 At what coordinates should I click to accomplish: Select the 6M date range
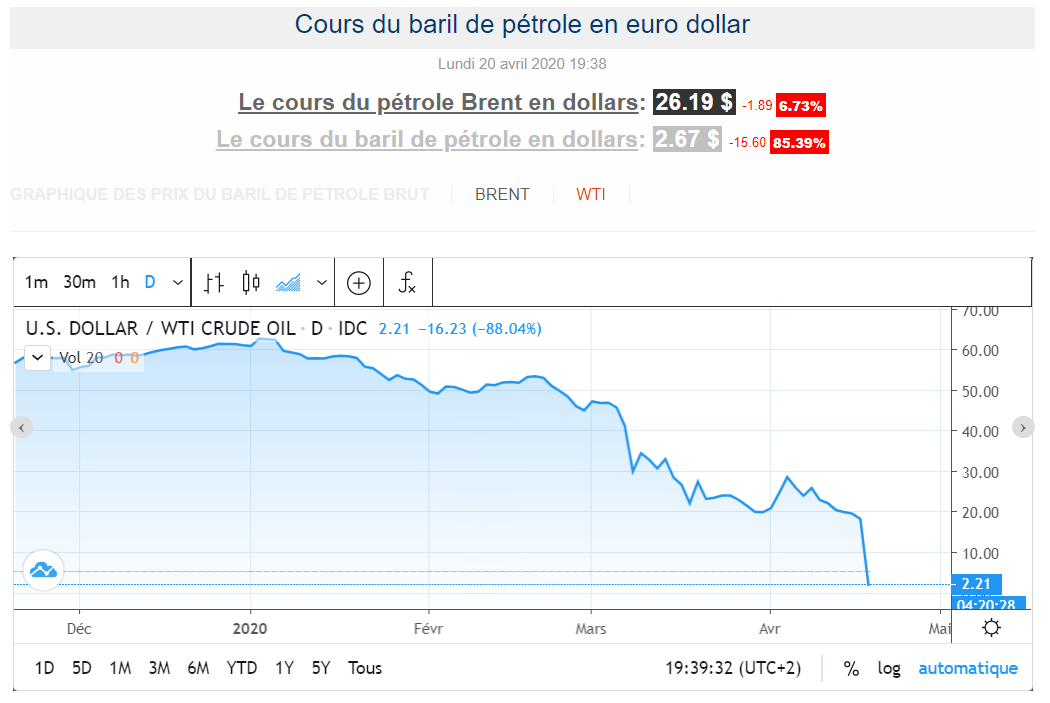click(x=198, y=668)
